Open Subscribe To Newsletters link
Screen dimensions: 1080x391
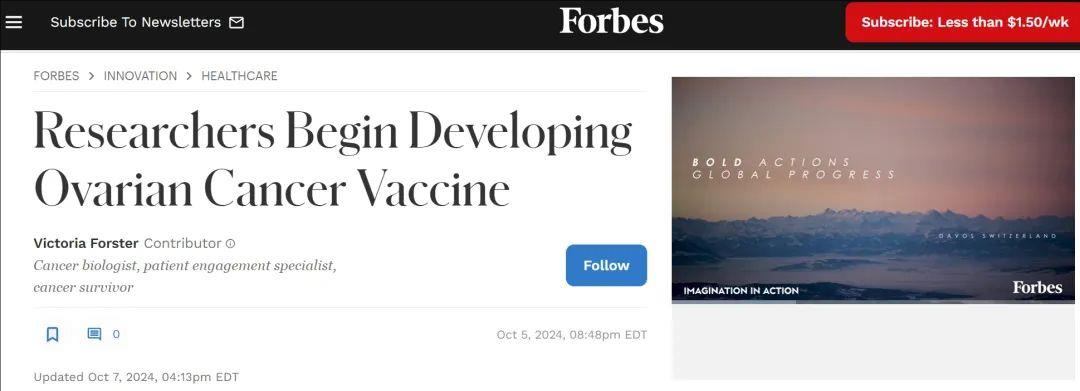click(x=136, y=22)
